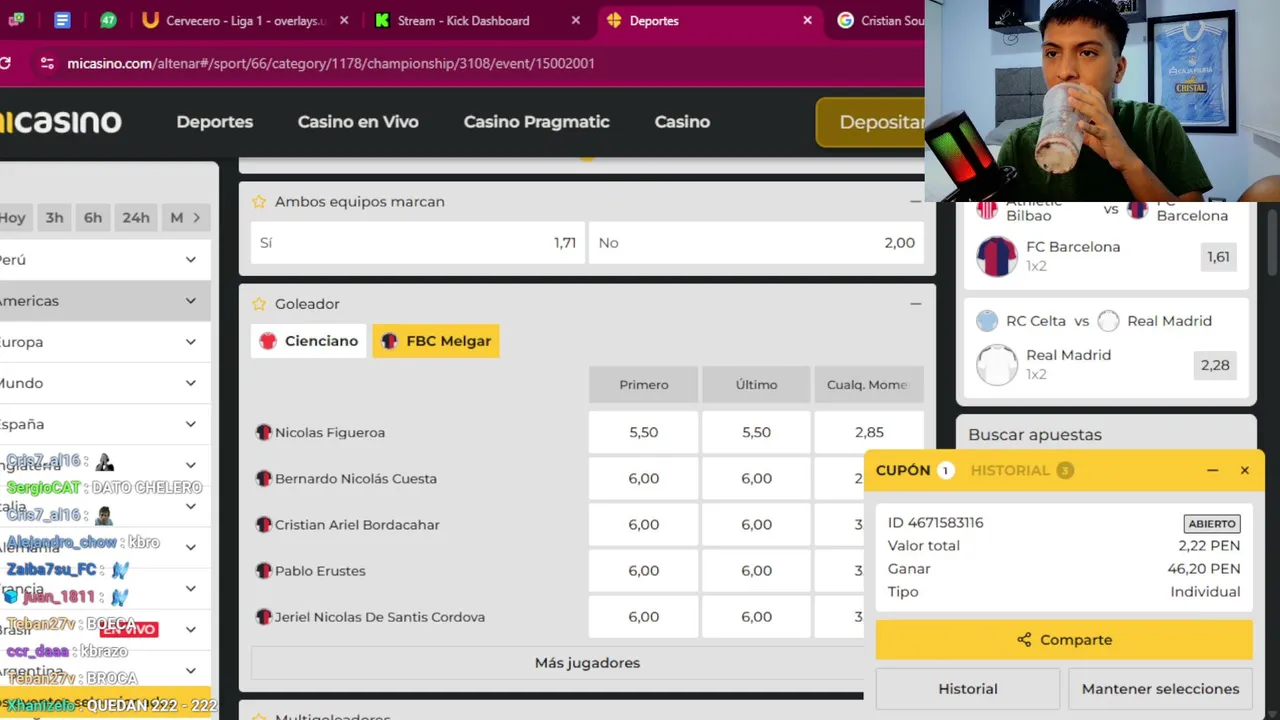Screen dimensions: 1280x720
Task: Click the Cienciano team crest
Action: [x=268, y=341]
